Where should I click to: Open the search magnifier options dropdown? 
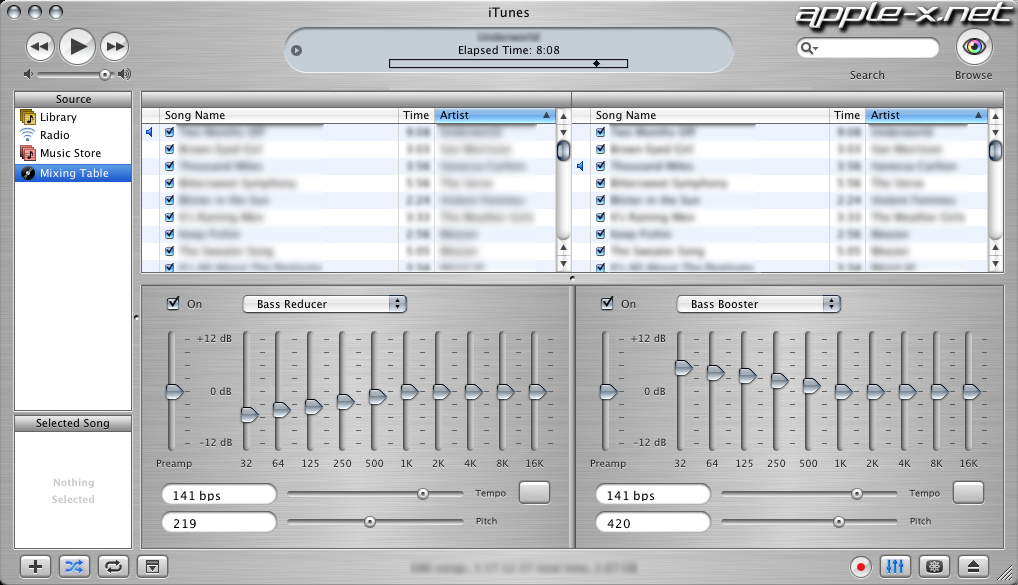coord(809,48)
